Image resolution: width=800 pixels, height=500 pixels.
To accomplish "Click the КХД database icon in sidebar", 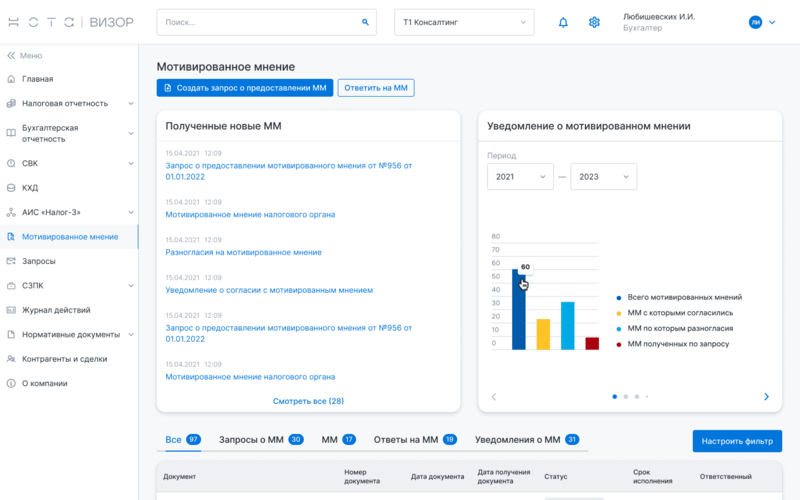I will click(11, 188).
